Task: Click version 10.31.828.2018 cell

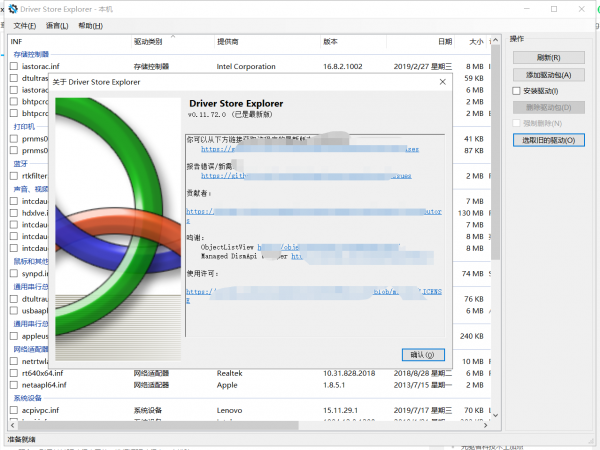Action: pos(349,373)
